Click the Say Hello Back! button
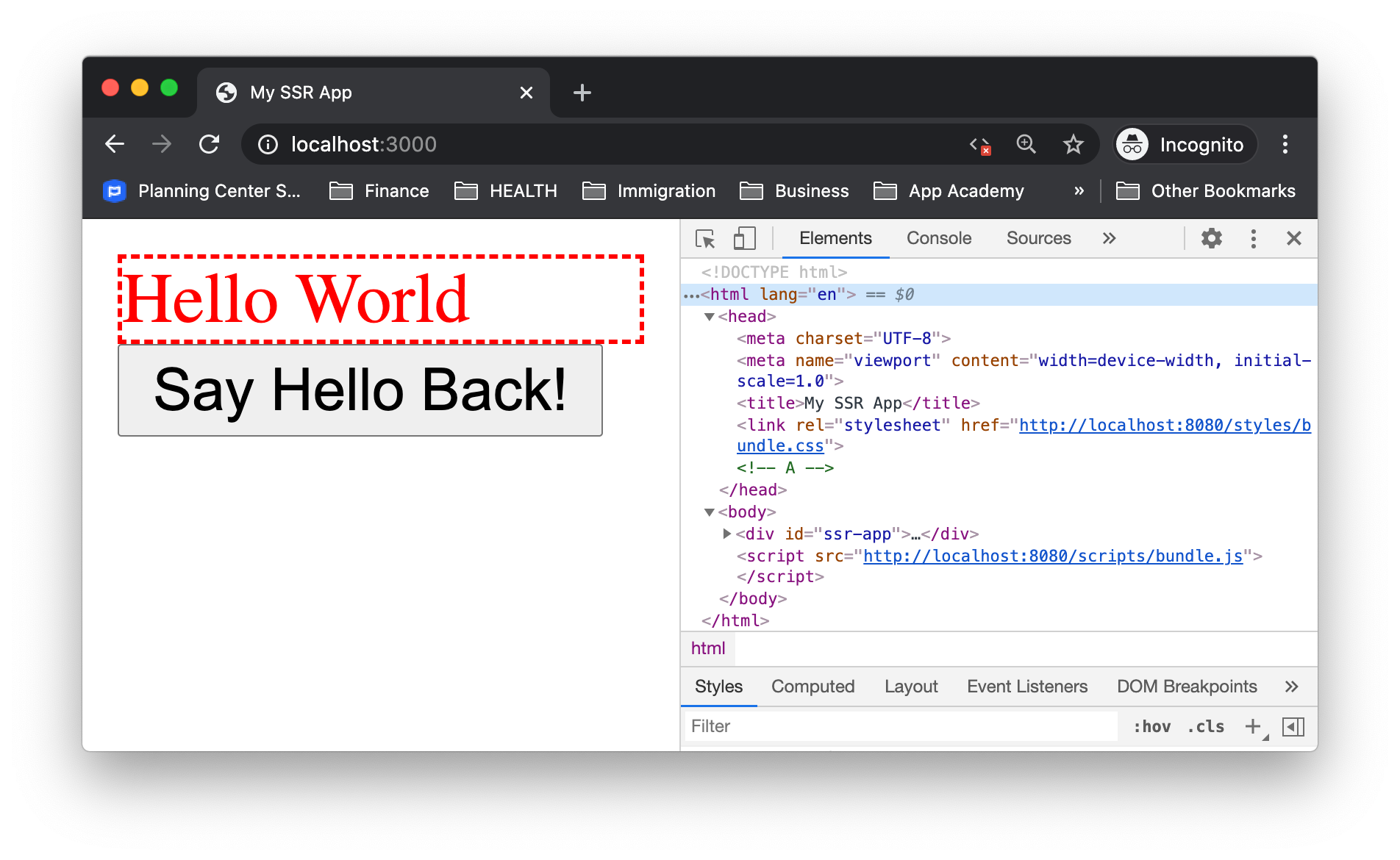 coord(360,390)
